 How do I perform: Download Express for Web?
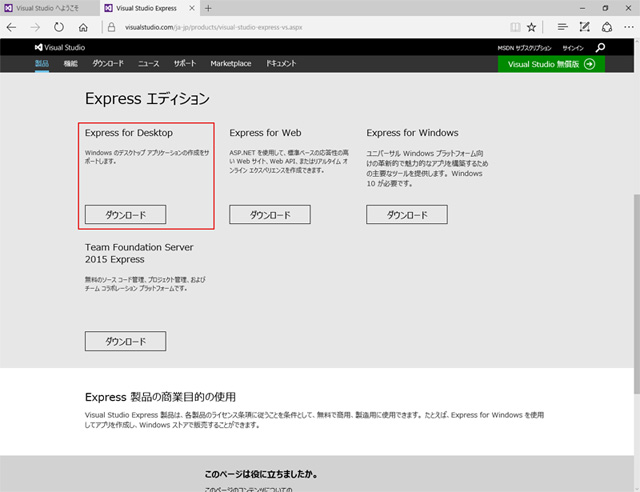pos(270,215)
